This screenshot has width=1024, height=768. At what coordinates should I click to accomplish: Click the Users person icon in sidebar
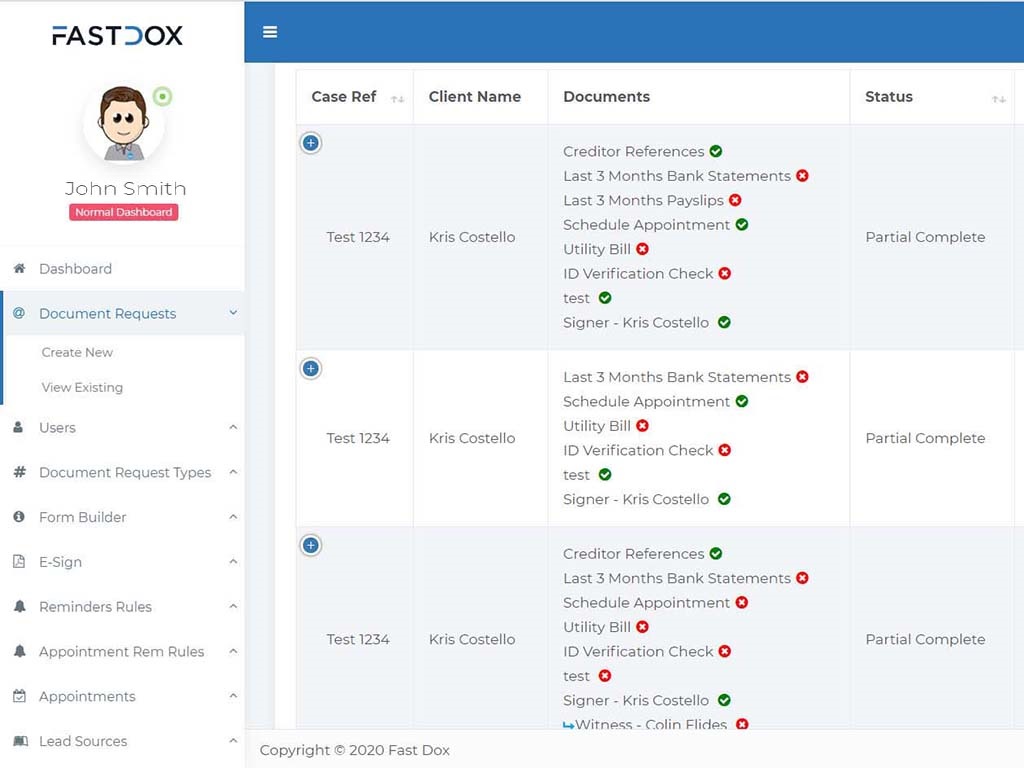(19, 427)
